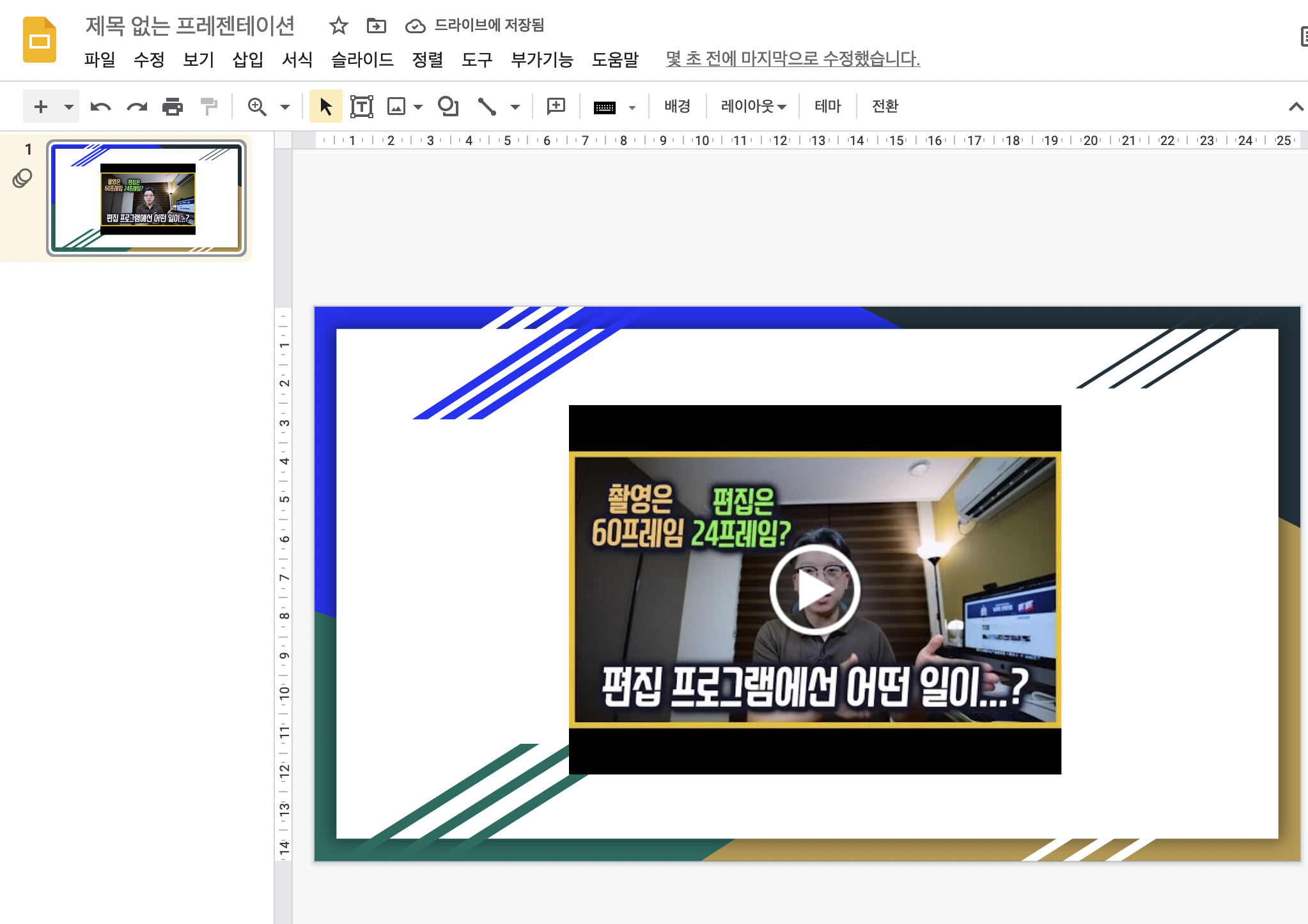Open the line tool dropdown arrow
1308x924 pixels.
click(515, 107)
